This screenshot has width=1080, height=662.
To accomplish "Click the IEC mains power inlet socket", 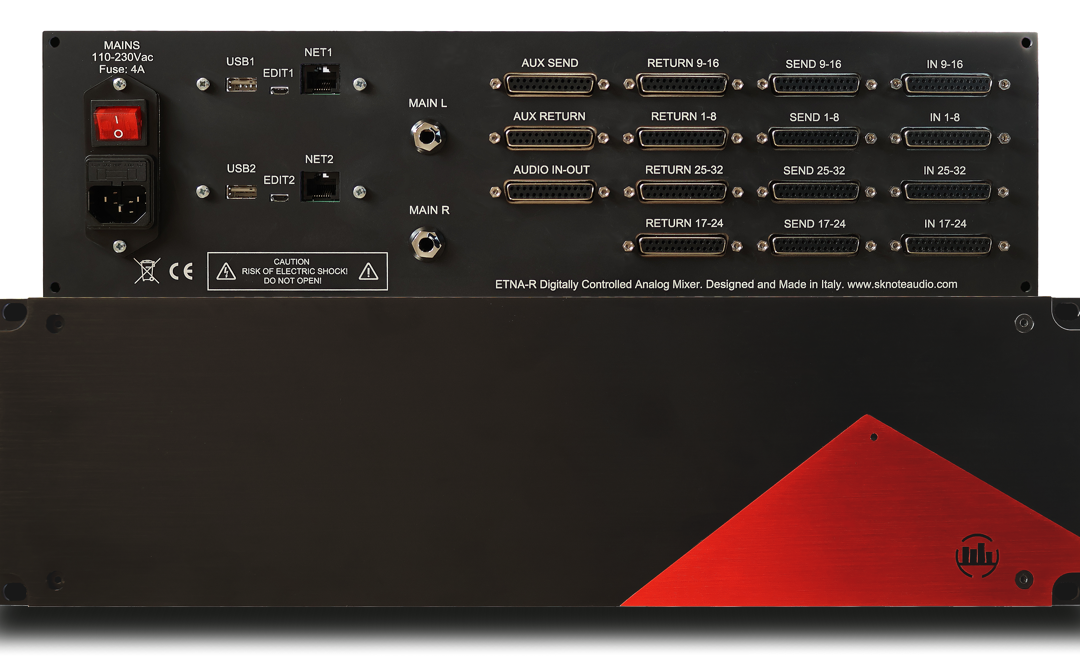I will click(119, 200).
